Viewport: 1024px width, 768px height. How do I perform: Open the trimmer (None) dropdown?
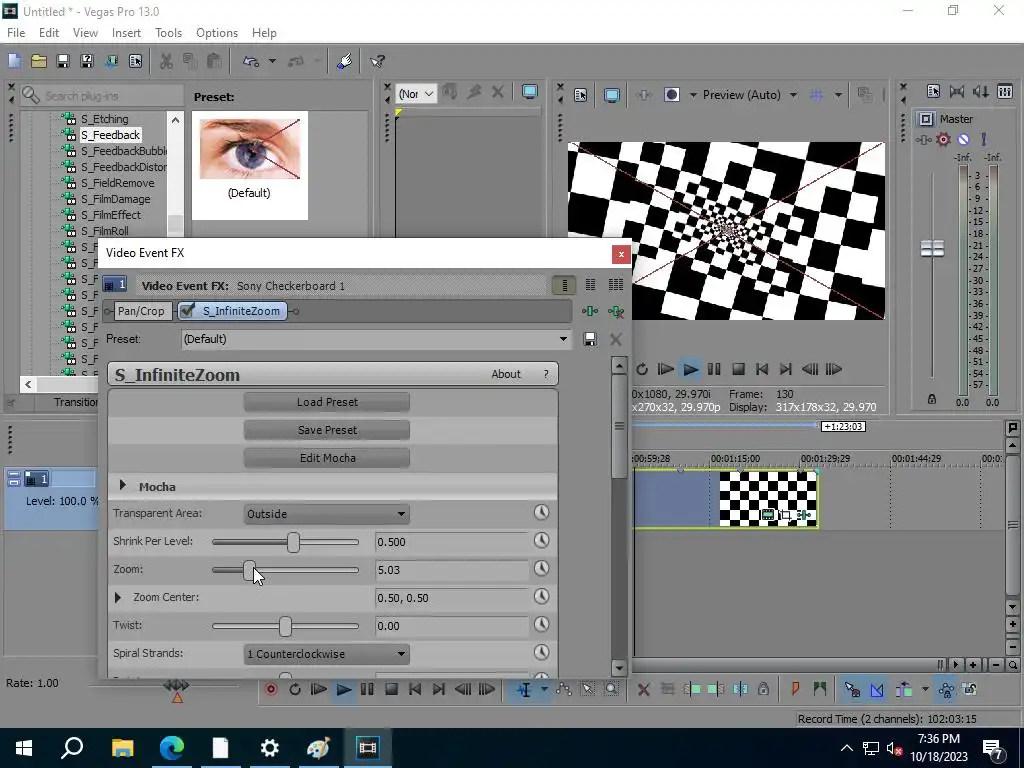pyautogui.click(x=415, y=93)
